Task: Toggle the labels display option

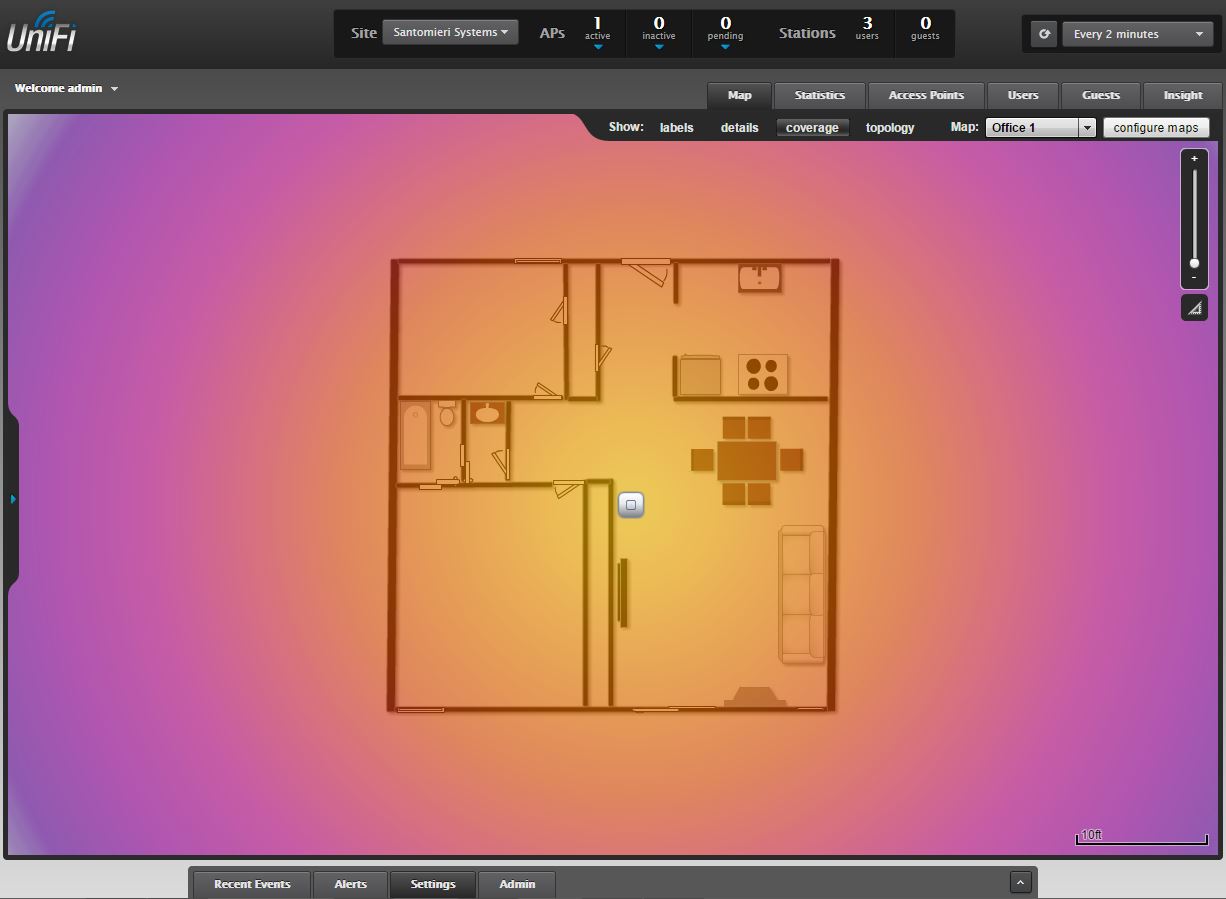Action: click(x=676, y=128)
